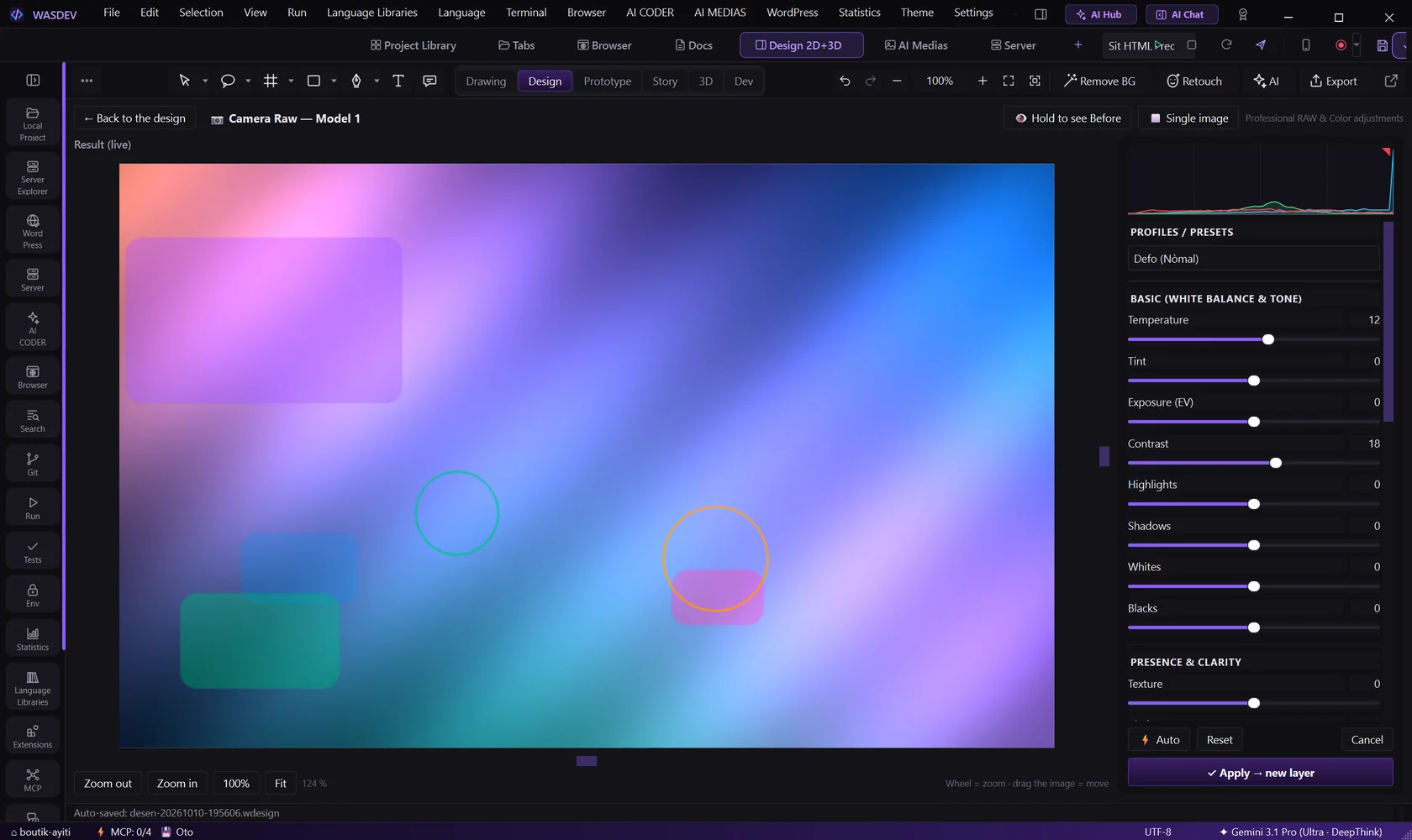Click the red record button
Image resolution: width=1412 pixels, height=840 pixels.
click(1341, 45)
